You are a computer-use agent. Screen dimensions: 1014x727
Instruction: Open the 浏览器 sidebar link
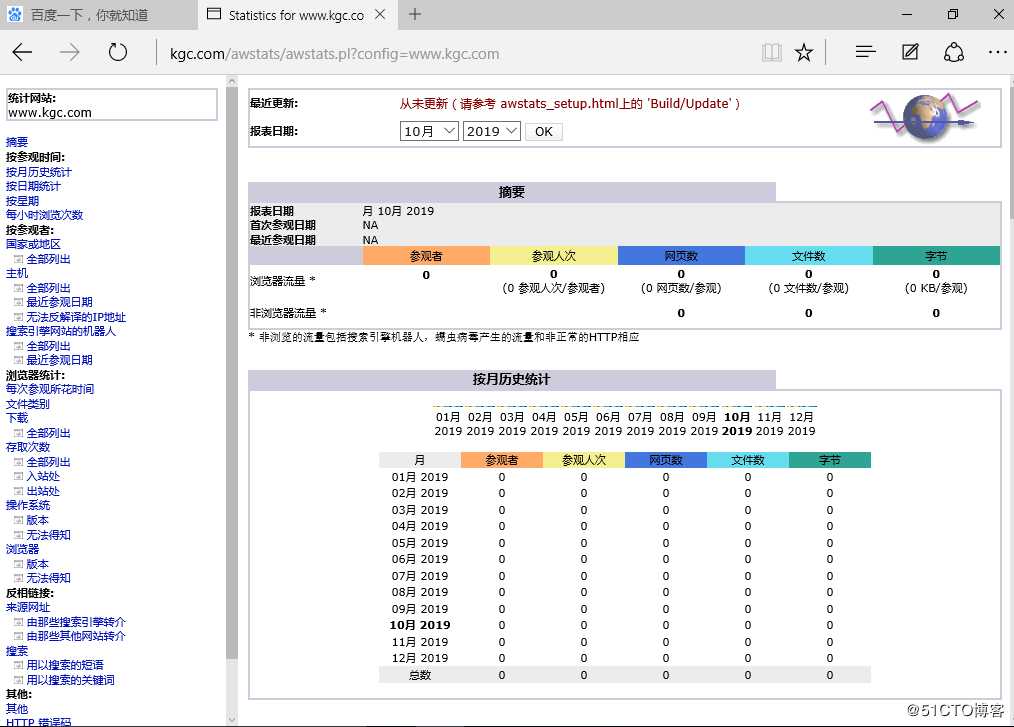click(x=22, y=550)
